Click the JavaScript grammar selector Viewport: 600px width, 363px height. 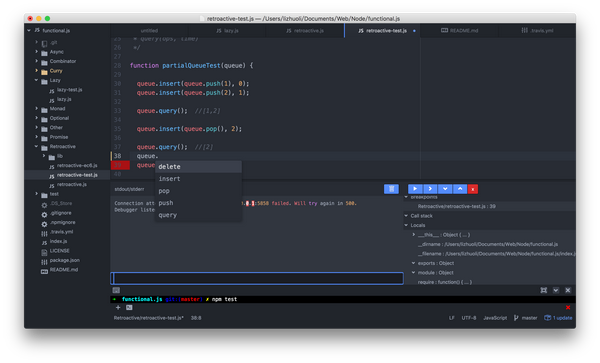click(495, 318)
